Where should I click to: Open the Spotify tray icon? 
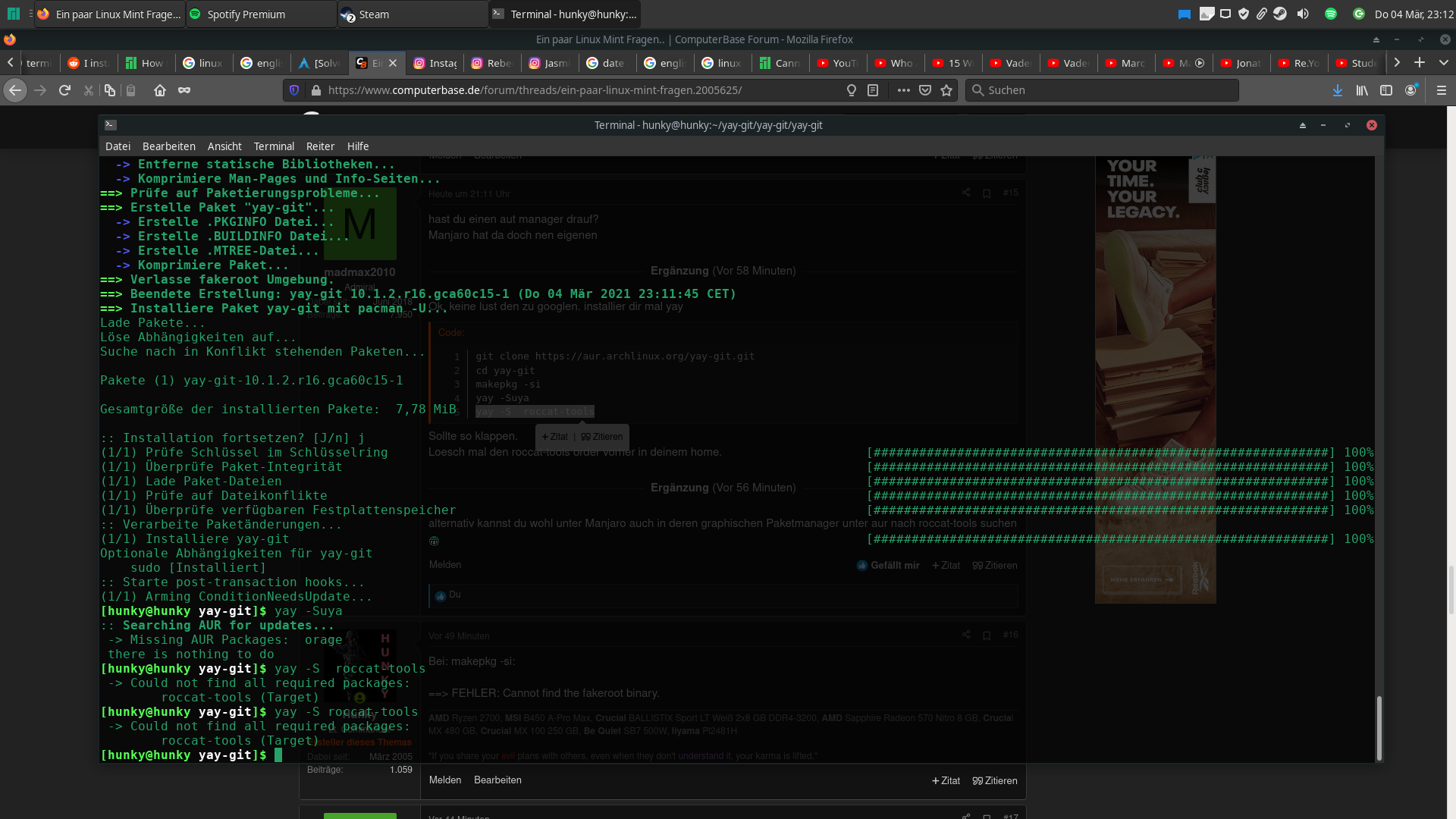(1330, 14)
